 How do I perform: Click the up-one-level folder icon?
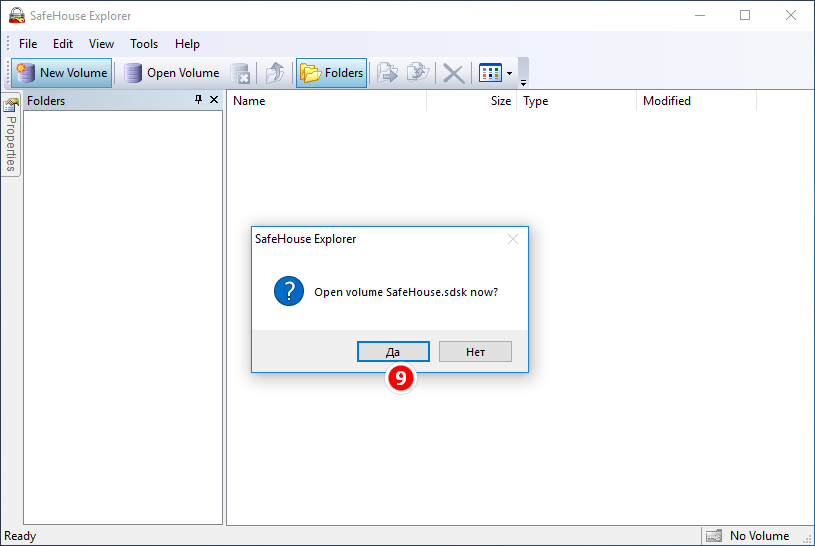[275, 73]
